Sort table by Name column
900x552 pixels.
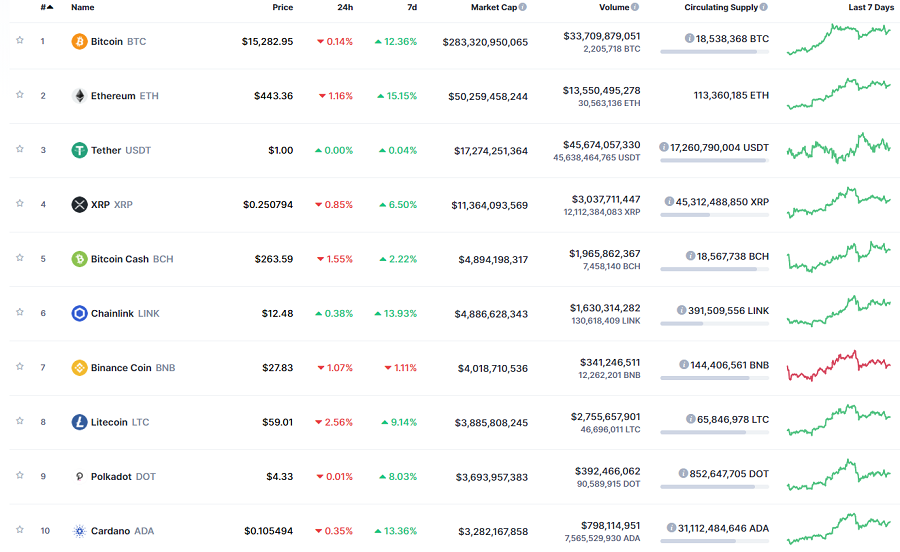[x=83, y=7]
